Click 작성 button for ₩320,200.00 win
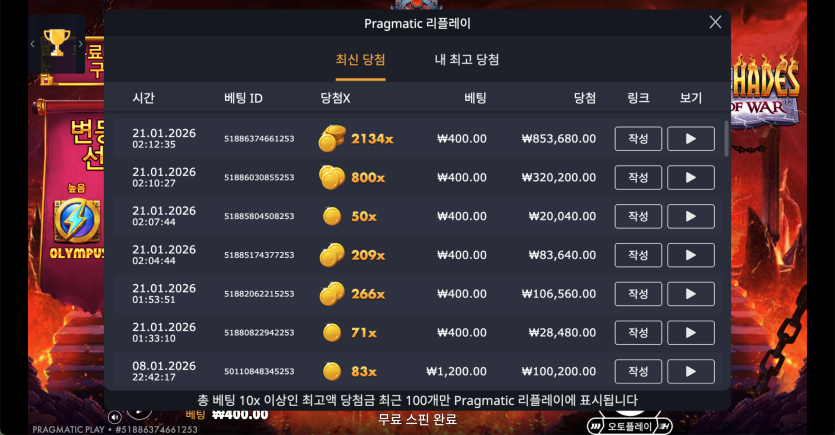Image resolution: width=835 pixels, height=435 pixels. tap(638, 177)
